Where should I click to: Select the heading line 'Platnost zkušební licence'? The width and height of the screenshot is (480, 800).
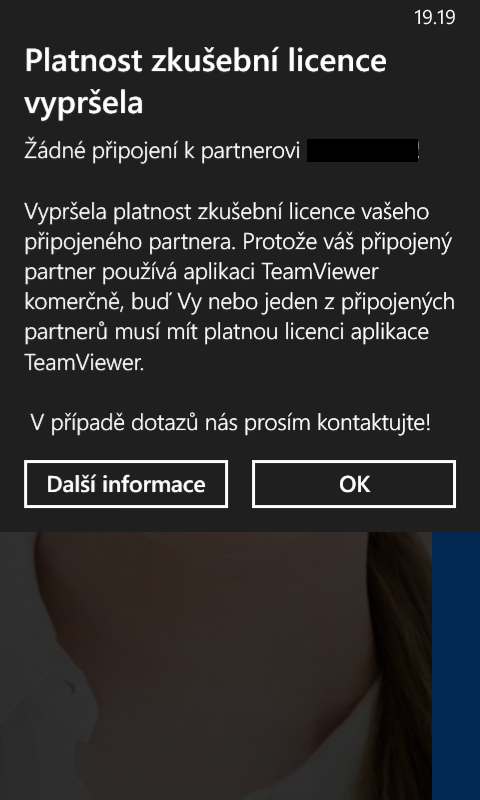pos(206,61)
